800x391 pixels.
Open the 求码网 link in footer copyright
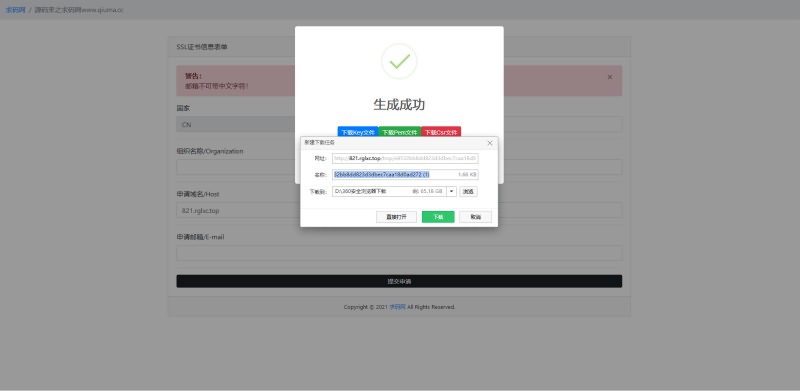(397, 307)
